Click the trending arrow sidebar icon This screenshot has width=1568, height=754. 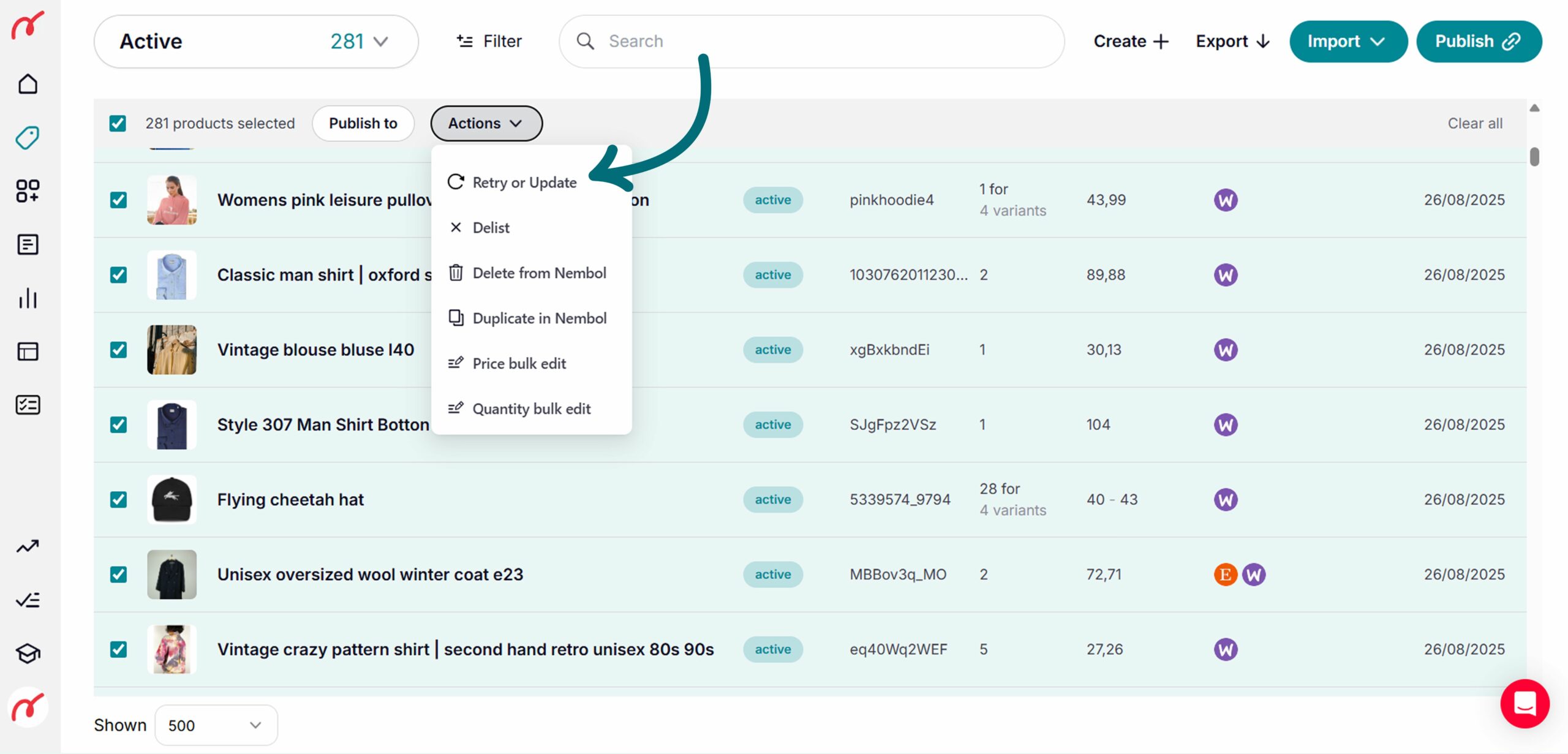click(x=28, y=546)
